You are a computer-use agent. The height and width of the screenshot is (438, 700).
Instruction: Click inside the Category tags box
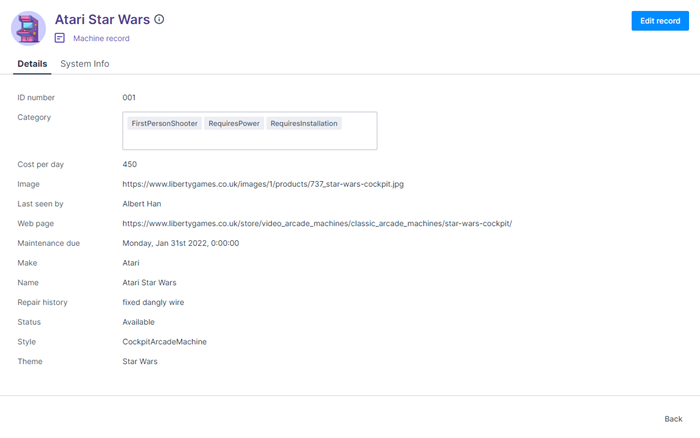pyautogui.click(x=250, y=140)
